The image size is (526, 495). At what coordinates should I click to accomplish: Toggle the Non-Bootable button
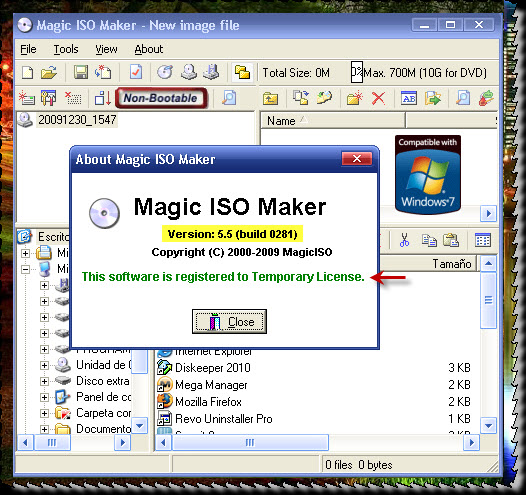[161, 98]
